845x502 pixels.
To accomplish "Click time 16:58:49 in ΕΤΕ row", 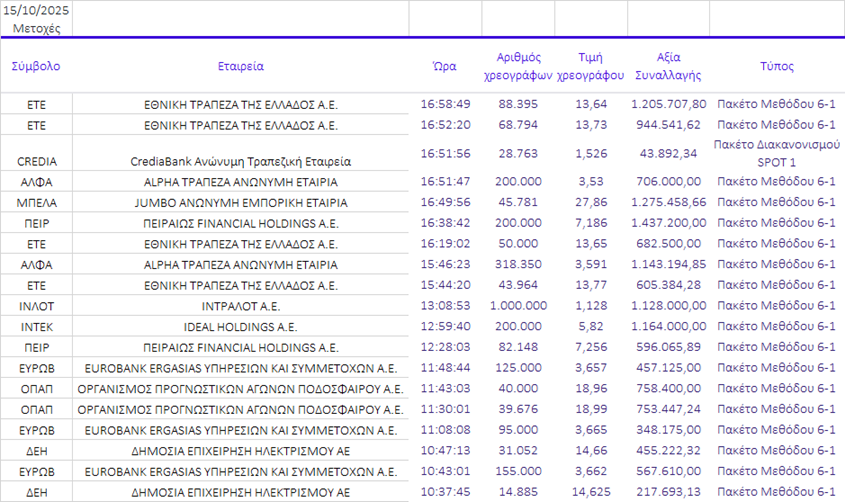I will pos(445,104).
